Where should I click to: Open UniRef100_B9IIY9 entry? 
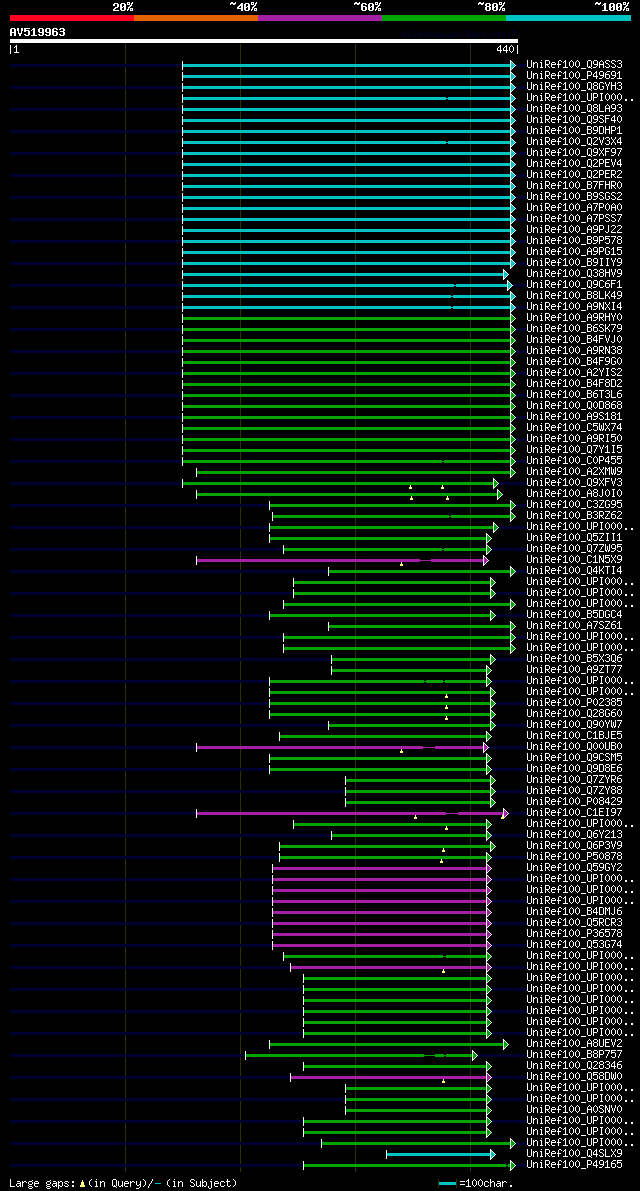pyautogui.click(x=574, y=263)
